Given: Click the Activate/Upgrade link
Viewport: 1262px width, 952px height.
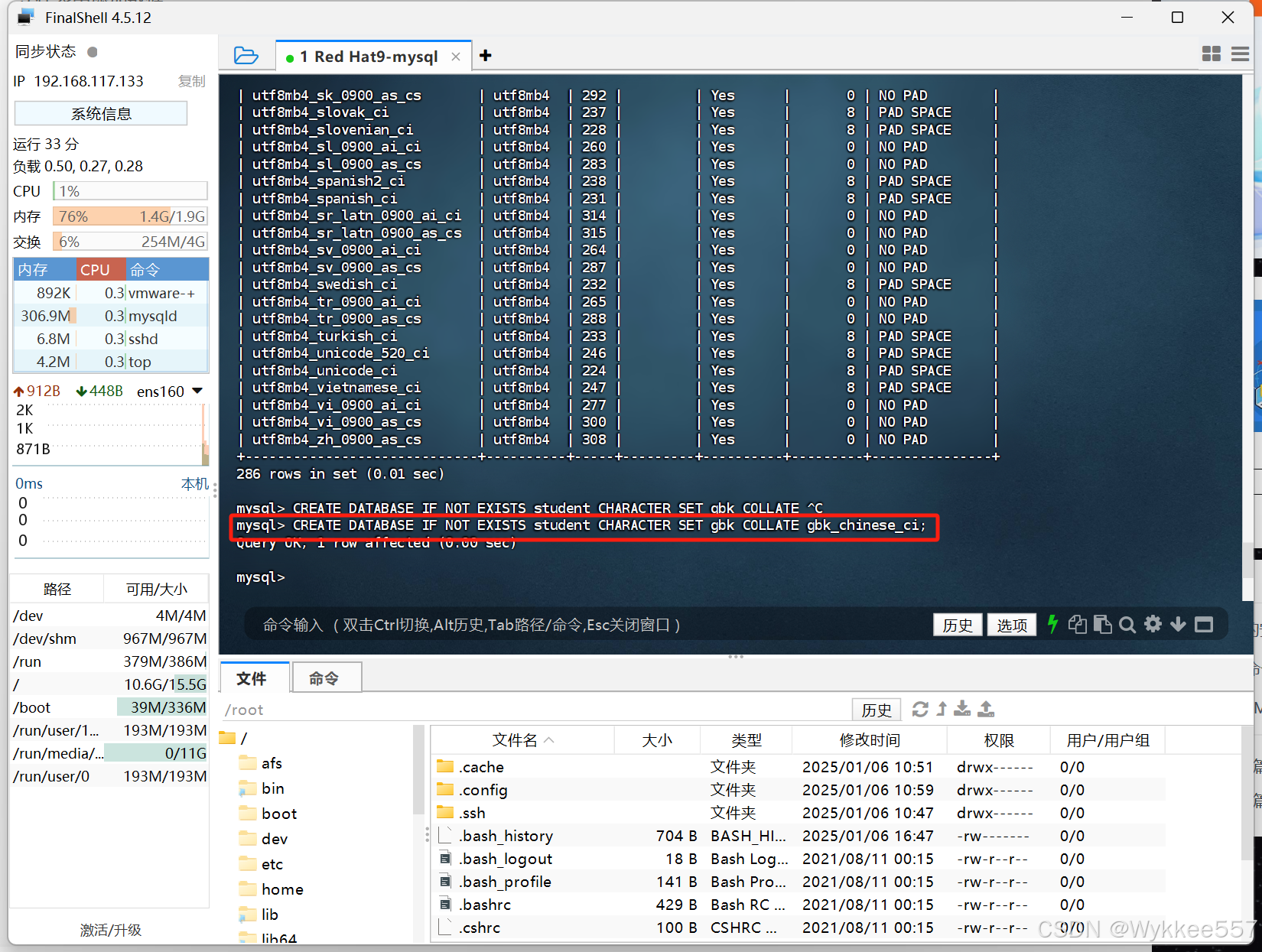Looking at the screenshot, I should (x=111, y=930).
